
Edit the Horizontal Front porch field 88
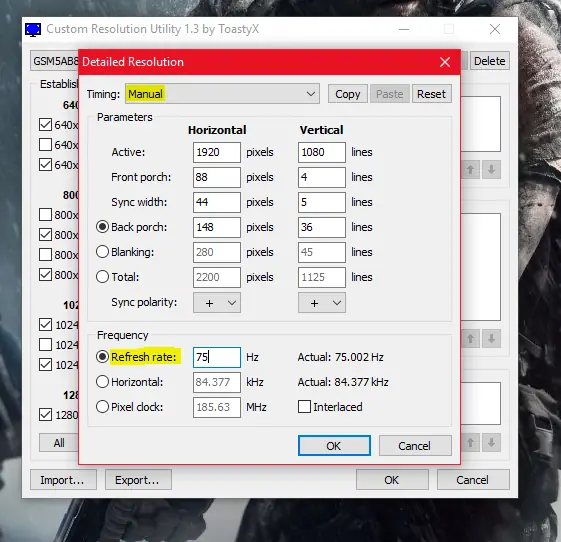tap(217, 177)
